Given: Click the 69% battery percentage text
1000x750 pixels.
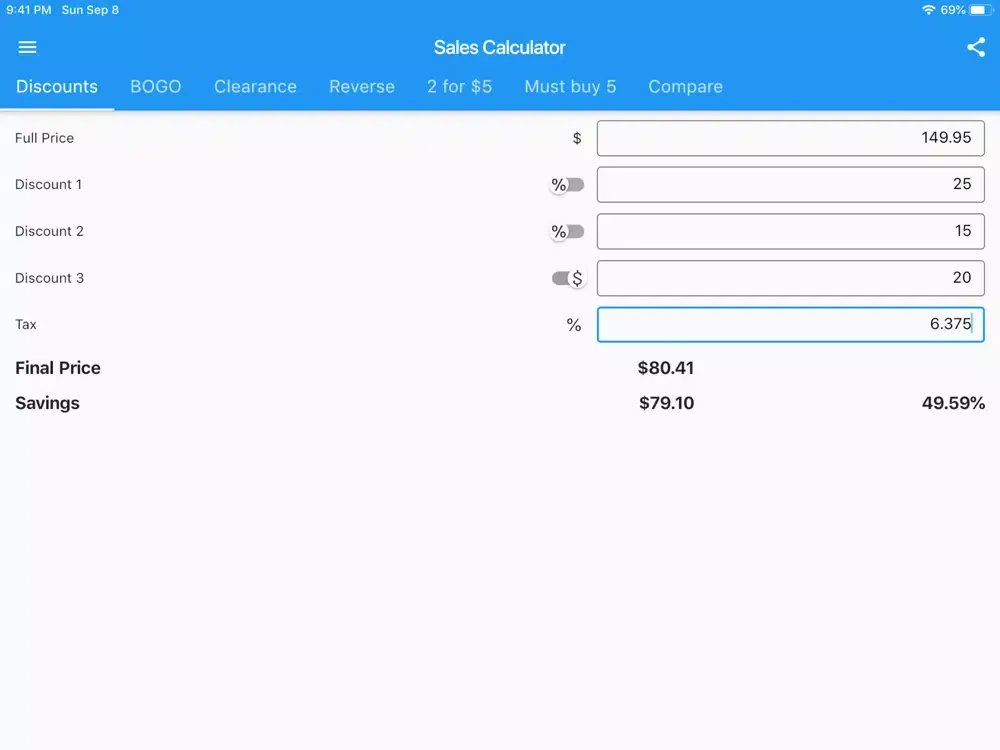Looking at the screenshot, I should click(953, 10).
